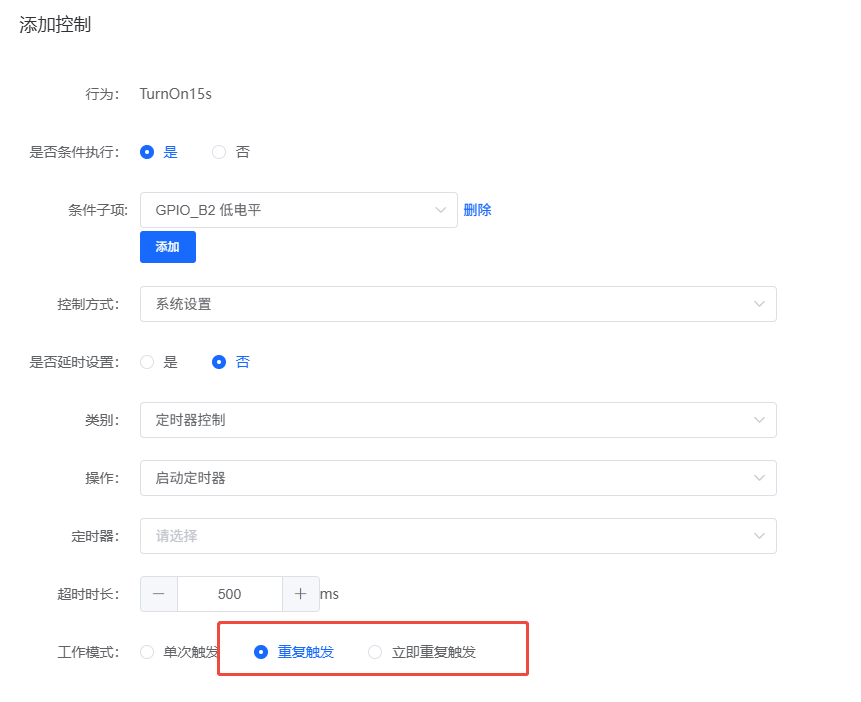Select 重复触发 work mode
861x702 pixels.
pos(261,652)
